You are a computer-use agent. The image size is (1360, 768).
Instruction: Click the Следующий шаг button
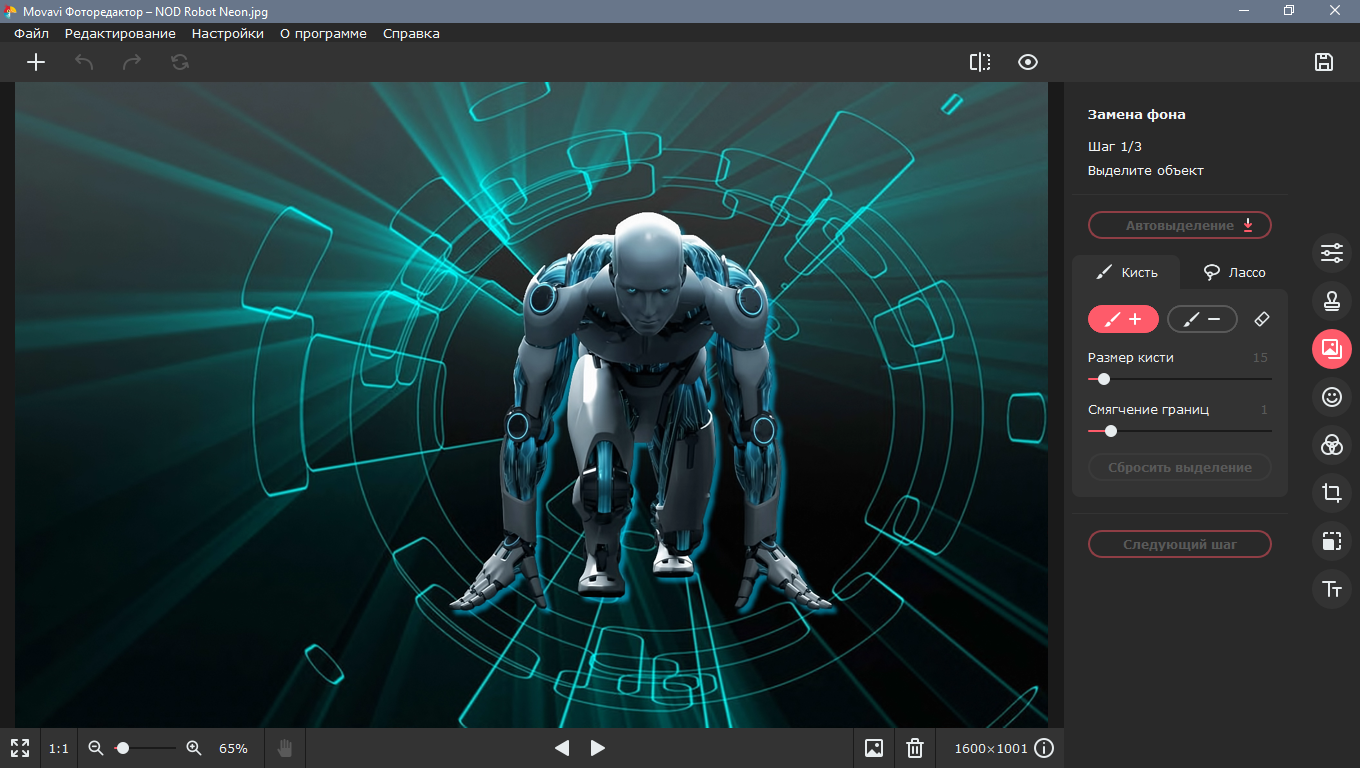click(1180, 544)
